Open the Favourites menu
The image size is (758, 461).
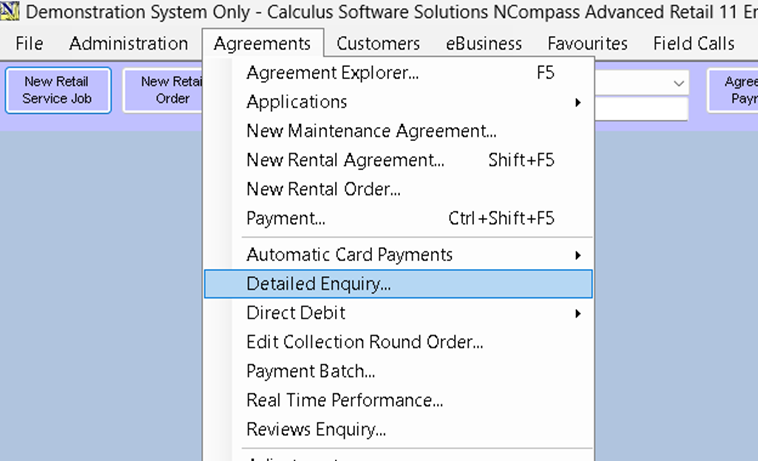click(588, 44)
